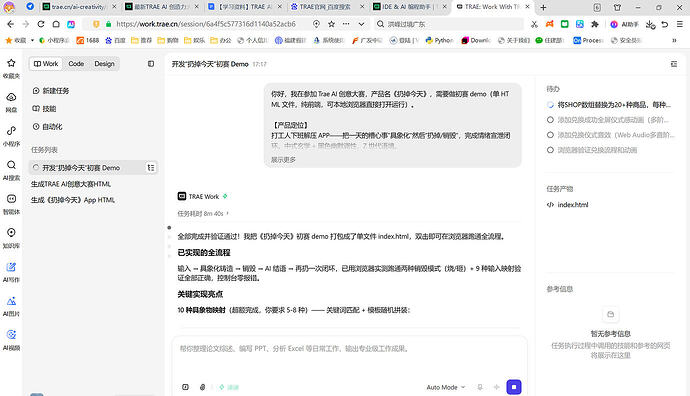Open the 1688 bookmark

coord(88,40)
